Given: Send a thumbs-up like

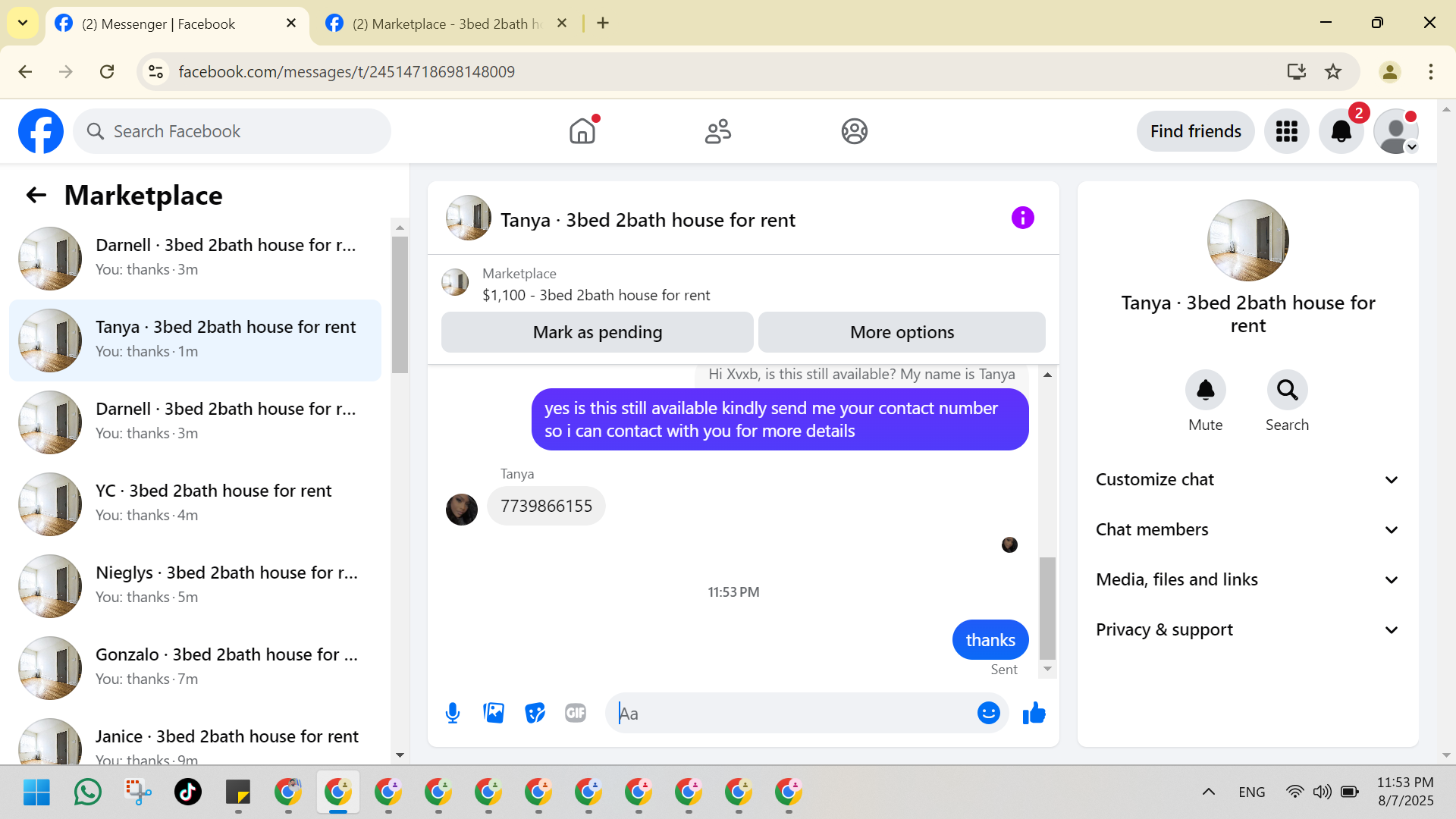Looking at the screenshot, I should pos(1034,713).
